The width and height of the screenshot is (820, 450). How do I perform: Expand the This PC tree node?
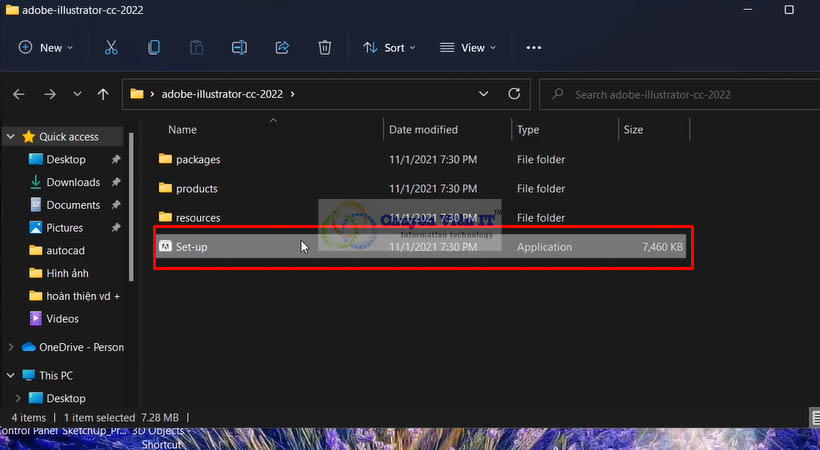click(11, 375)
